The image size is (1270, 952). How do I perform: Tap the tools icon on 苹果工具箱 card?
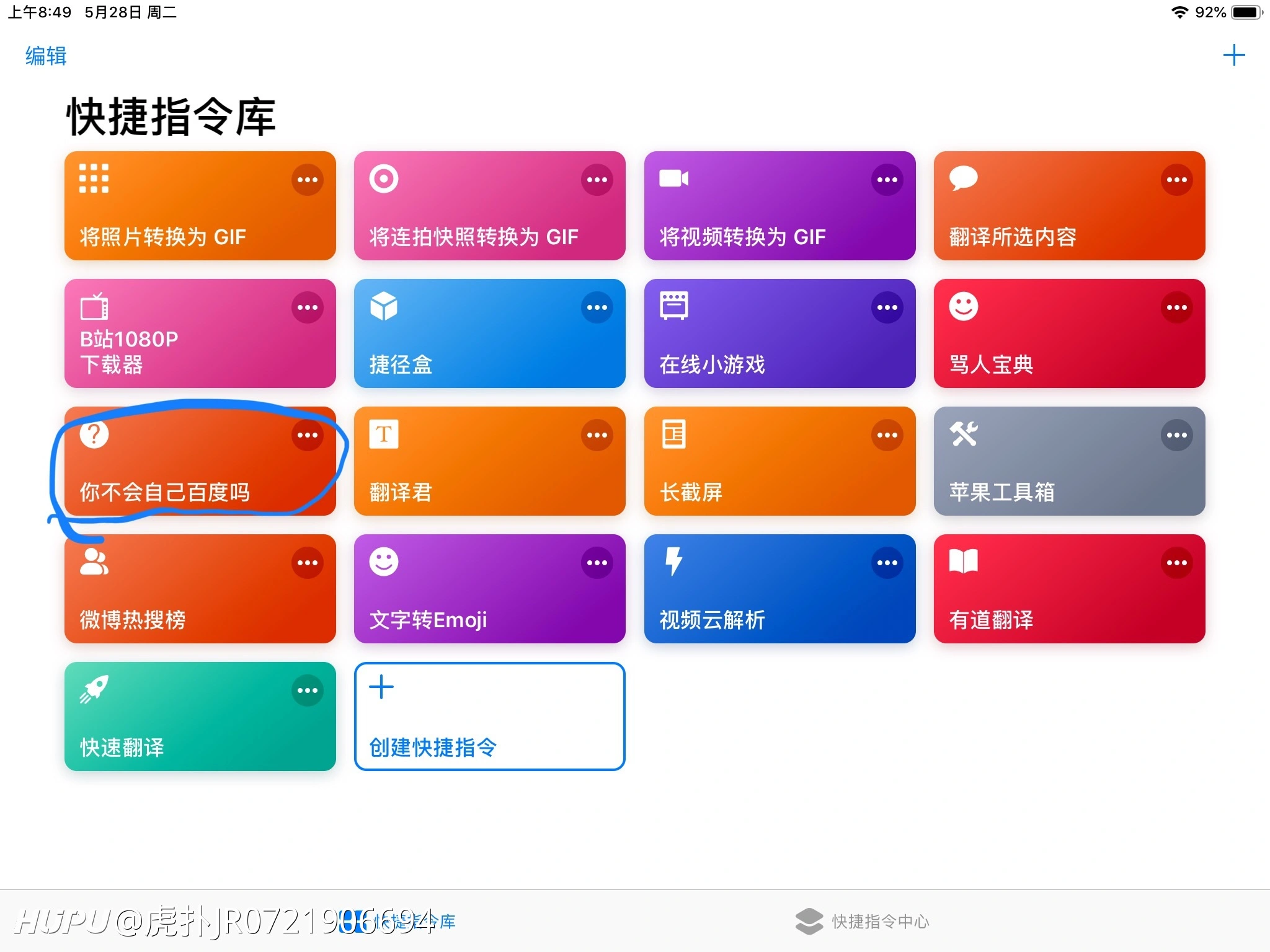pyautogui.click(x=964, y=434)
